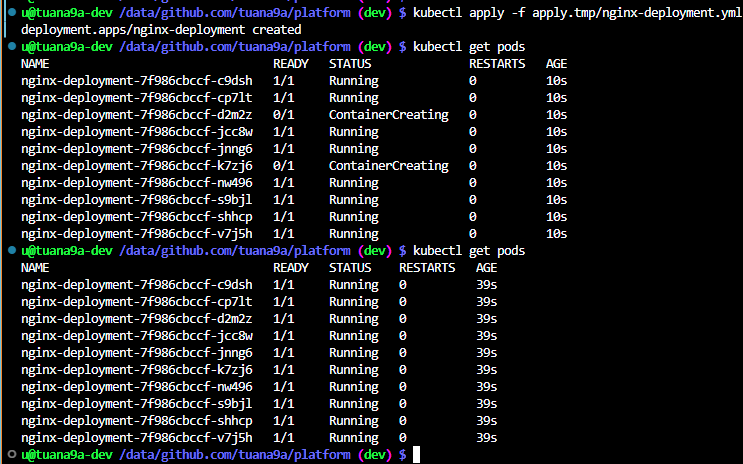Image resolution: width=743 pixels, height=464 pixels.
Task: Click the first 'kubectl get pods' command text
Action: pyautogui.click(x=469, y=47)
